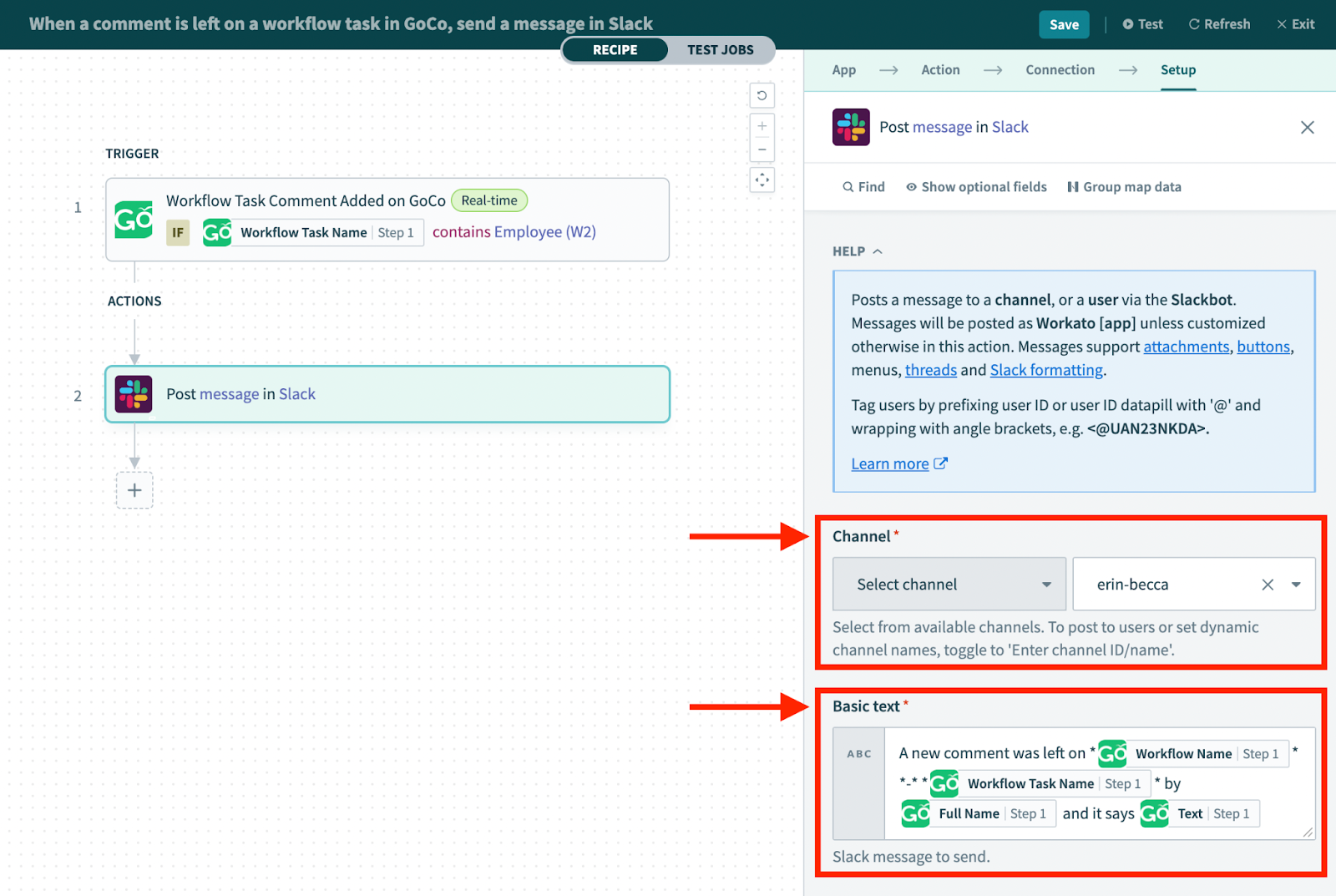Open the attachments help link

click(1187, 347)
